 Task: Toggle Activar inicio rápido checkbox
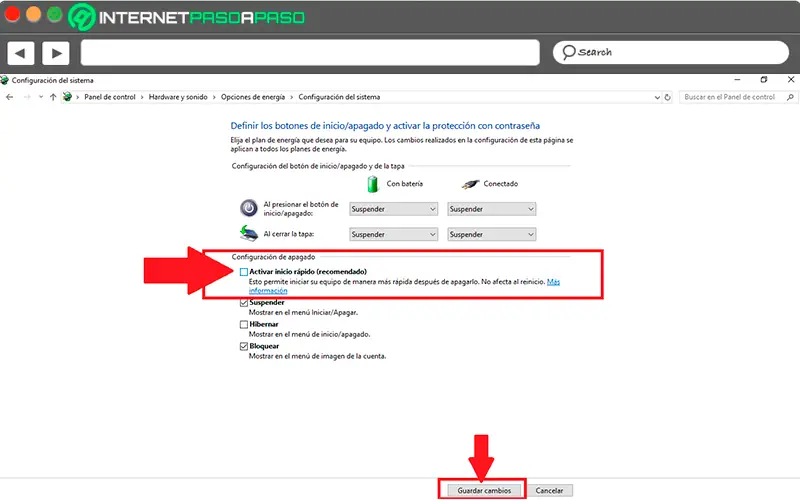[x=244, y=272]
